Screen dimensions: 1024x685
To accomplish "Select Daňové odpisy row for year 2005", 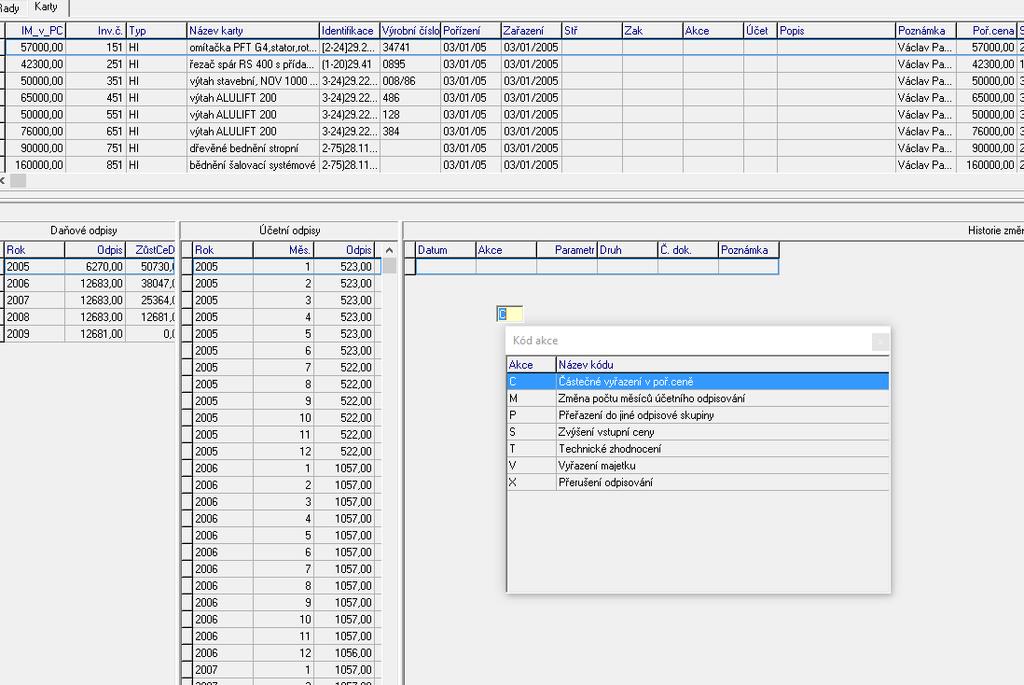I will (89, 266).
